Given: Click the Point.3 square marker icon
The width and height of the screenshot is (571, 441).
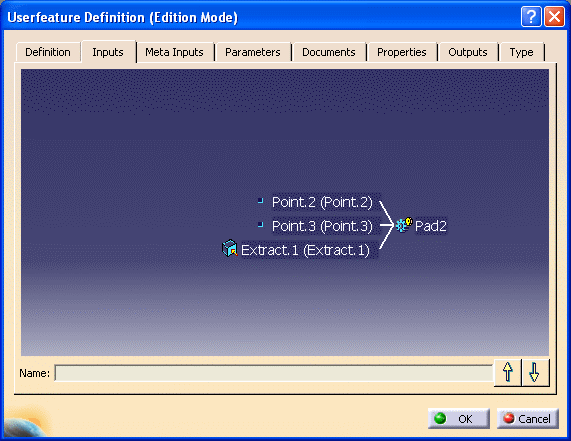Looking at the screenshot, I should [260, 225].
